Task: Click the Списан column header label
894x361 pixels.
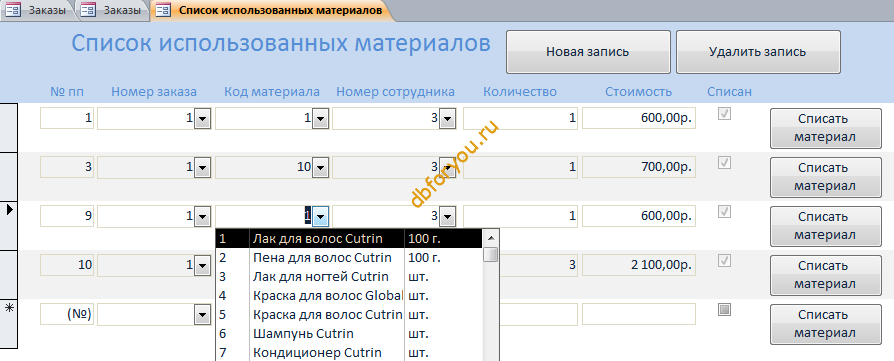Action: 730,91
